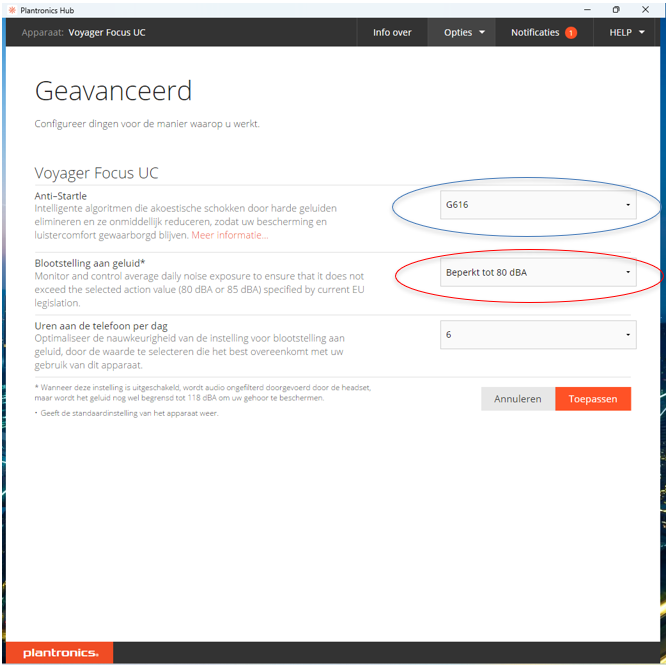Viewport: 669px width, 665px height.
Task: Click the Plantronics Hub title bar icon
Action: coord(12,10)
